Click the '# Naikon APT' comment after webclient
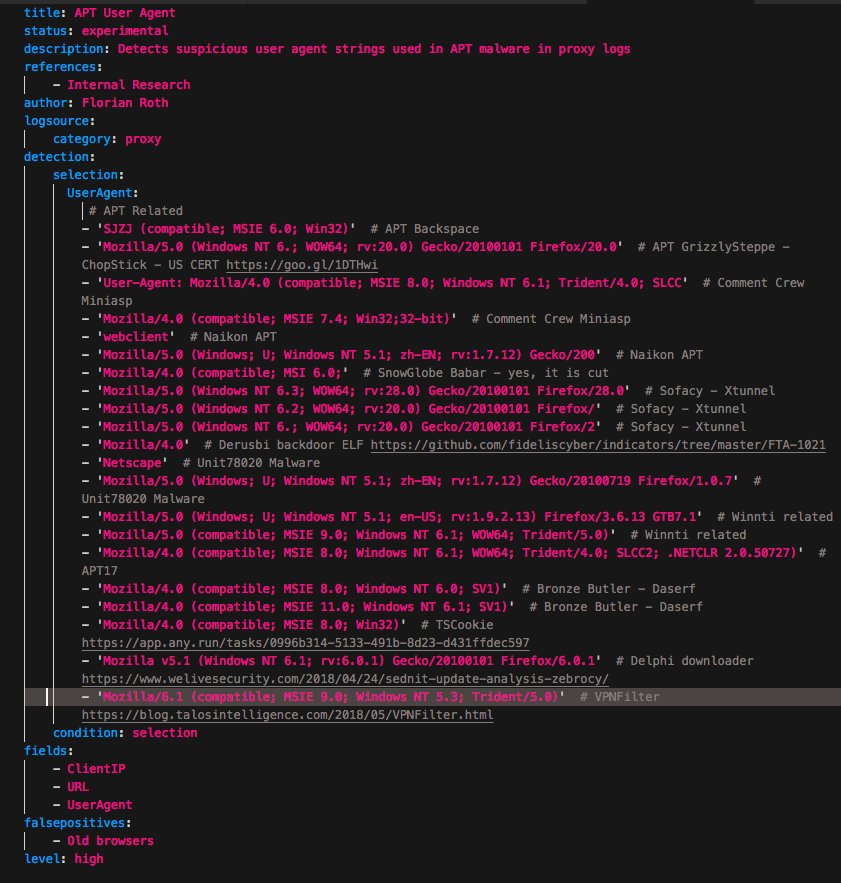Screen dimensions: 841x883 pos(233,337)
